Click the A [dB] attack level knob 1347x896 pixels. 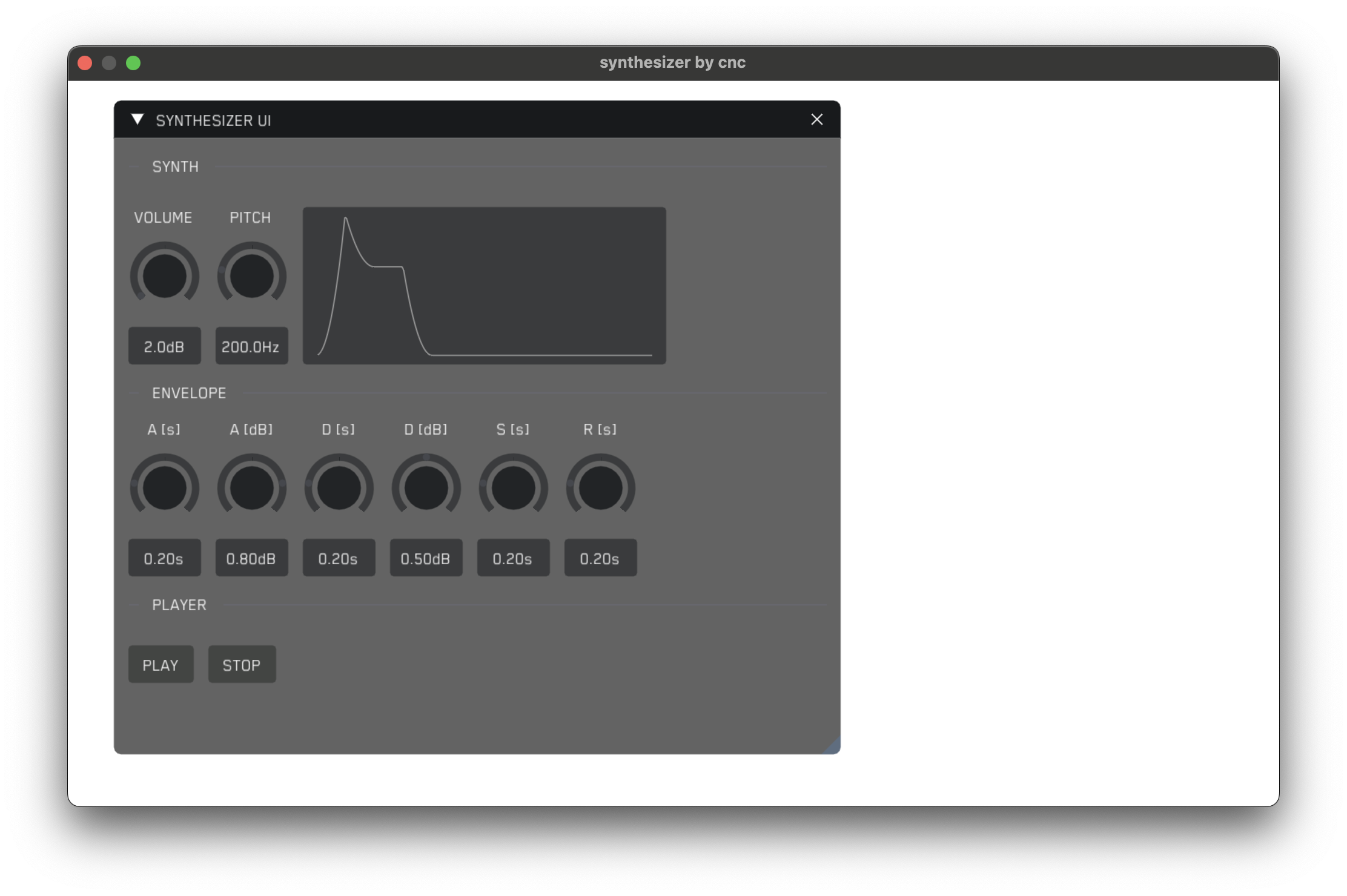(251, 488)
